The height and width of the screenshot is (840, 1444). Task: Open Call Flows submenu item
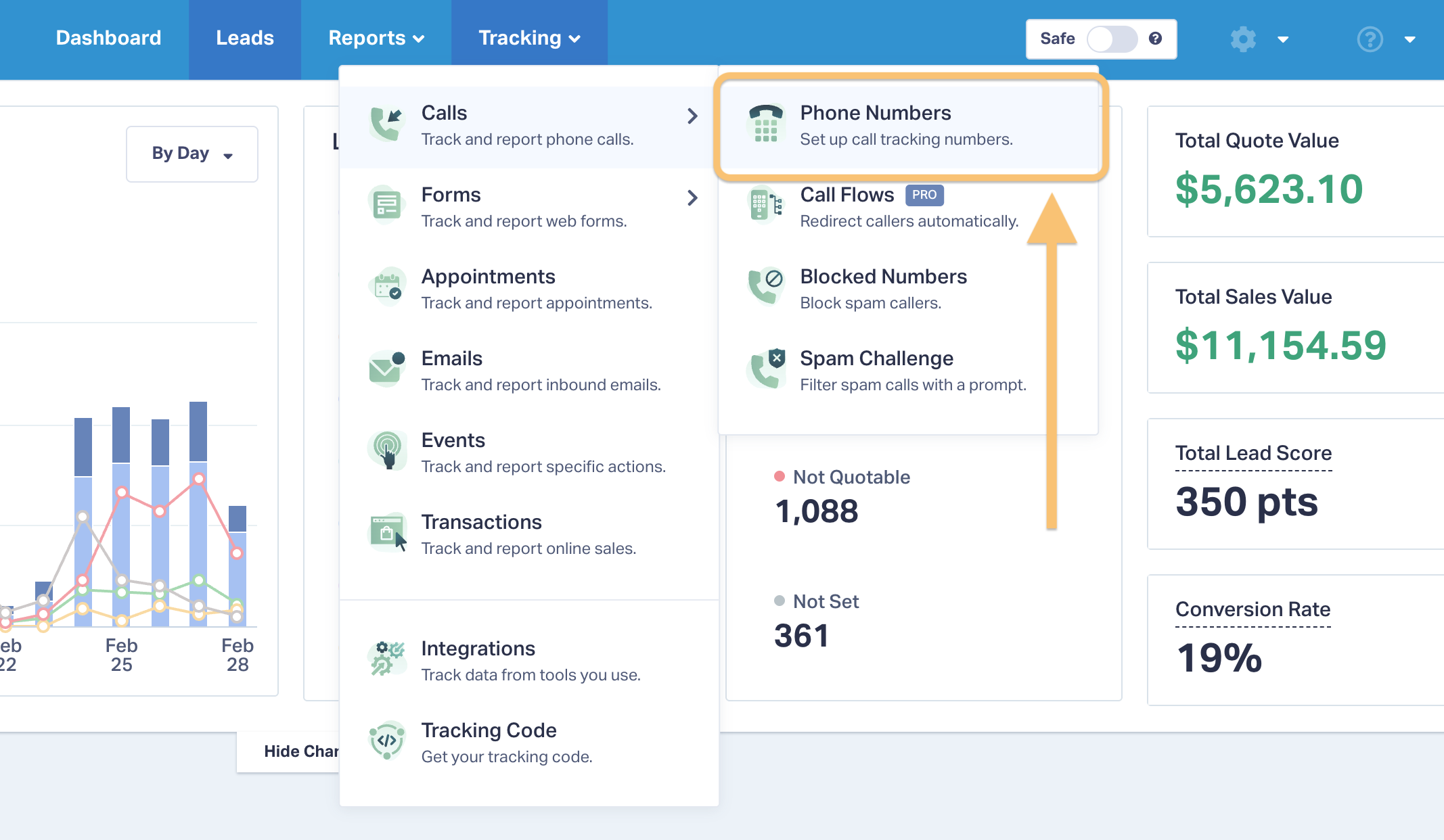pos(909,208)
